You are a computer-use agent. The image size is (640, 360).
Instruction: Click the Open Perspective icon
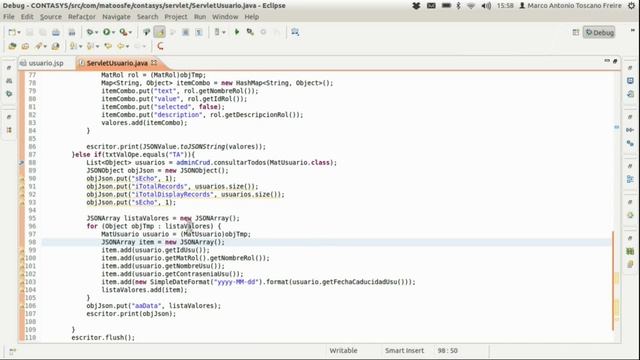(576, 32)
